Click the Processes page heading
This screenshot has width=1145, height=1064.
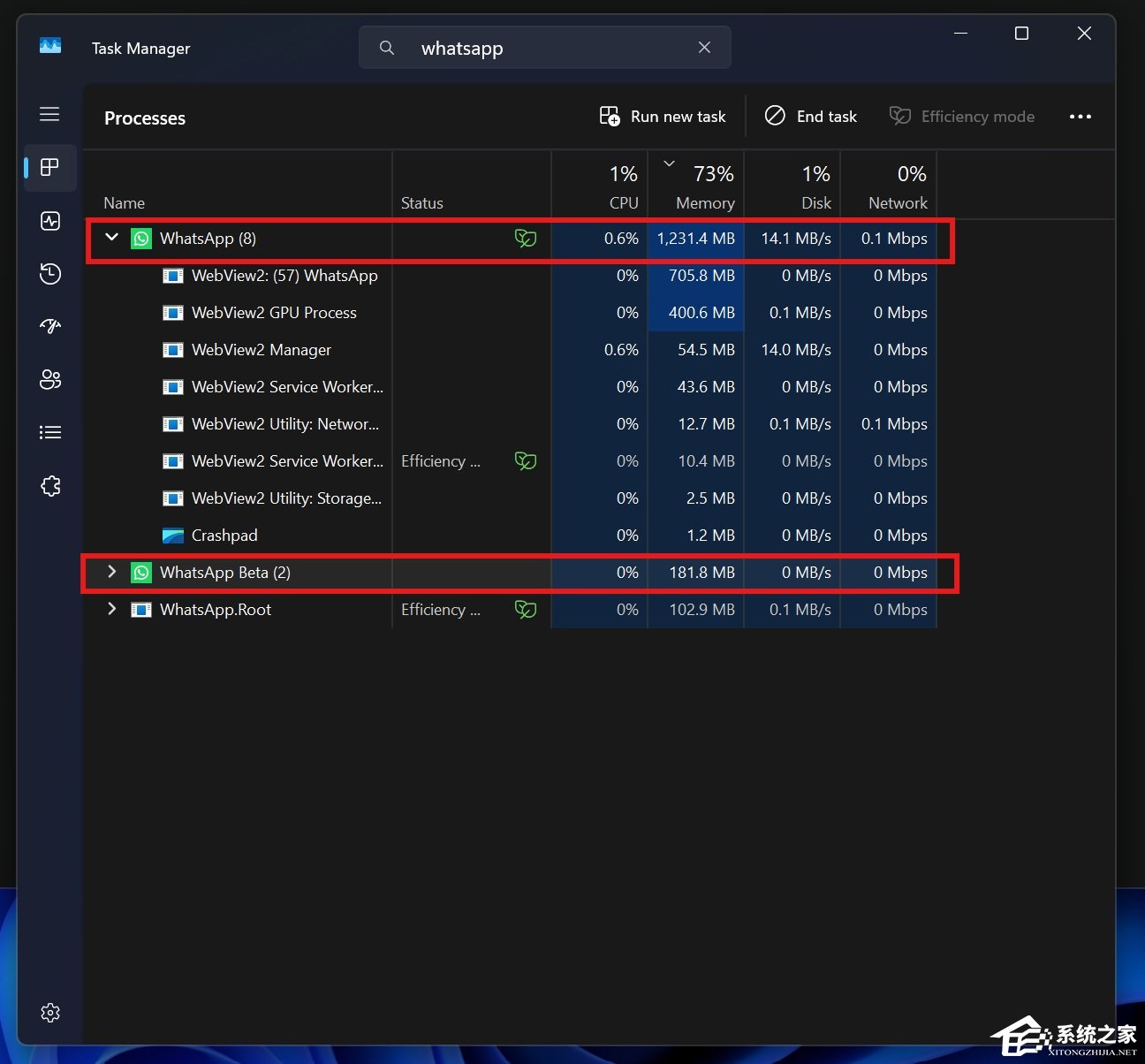[145, 118]
